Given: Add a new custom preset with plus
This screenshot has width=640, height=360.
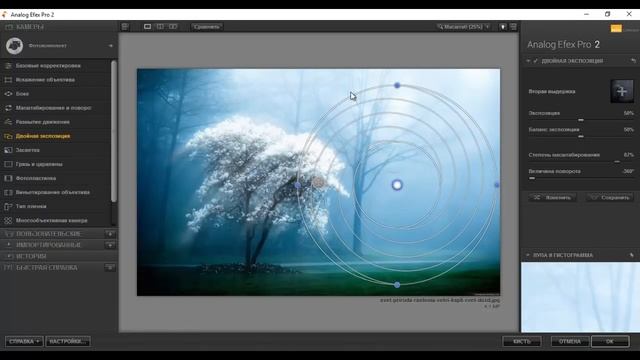Looking at the screenshot, I should point(110,234).
